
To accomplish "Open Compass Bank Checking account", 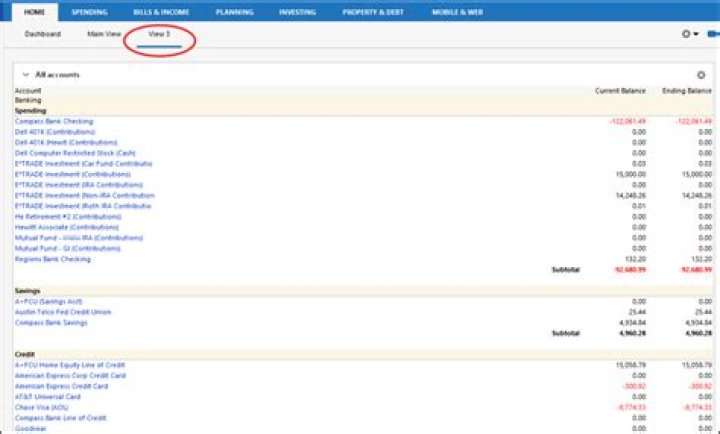I will coord(54,121).
